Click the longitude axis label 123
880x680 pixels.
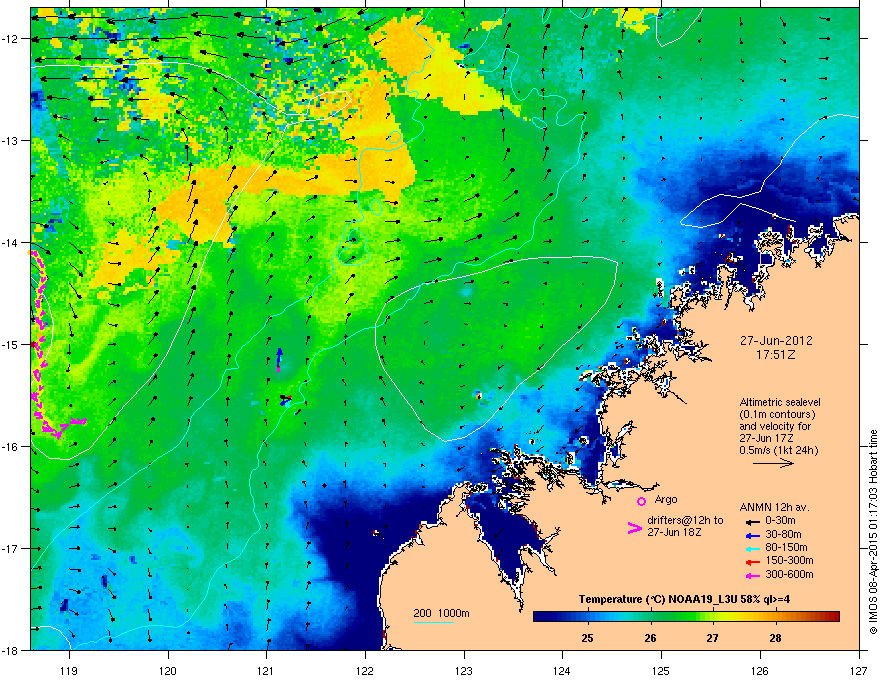pos(464,670)
